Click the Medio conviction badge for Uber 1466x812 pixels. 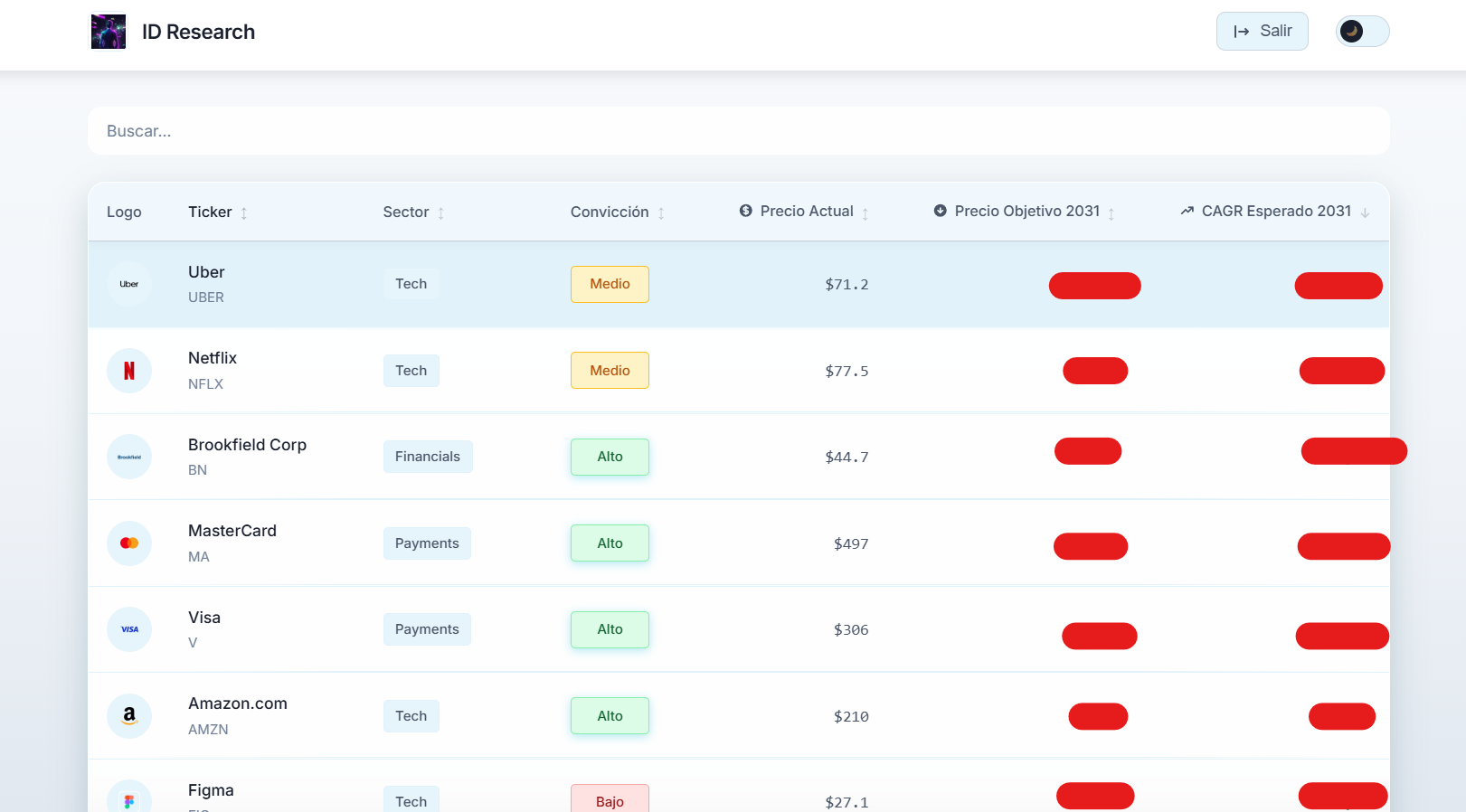tap(610, 284)
